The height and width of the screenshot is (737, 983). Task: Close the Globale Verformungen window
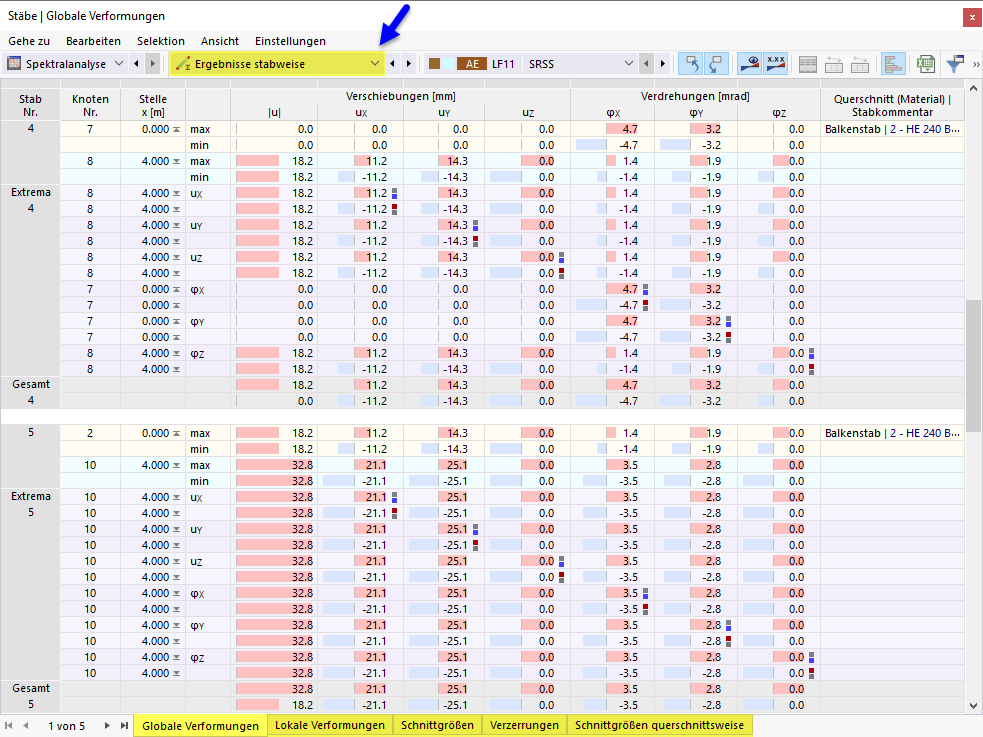click(x=972, y=18)
